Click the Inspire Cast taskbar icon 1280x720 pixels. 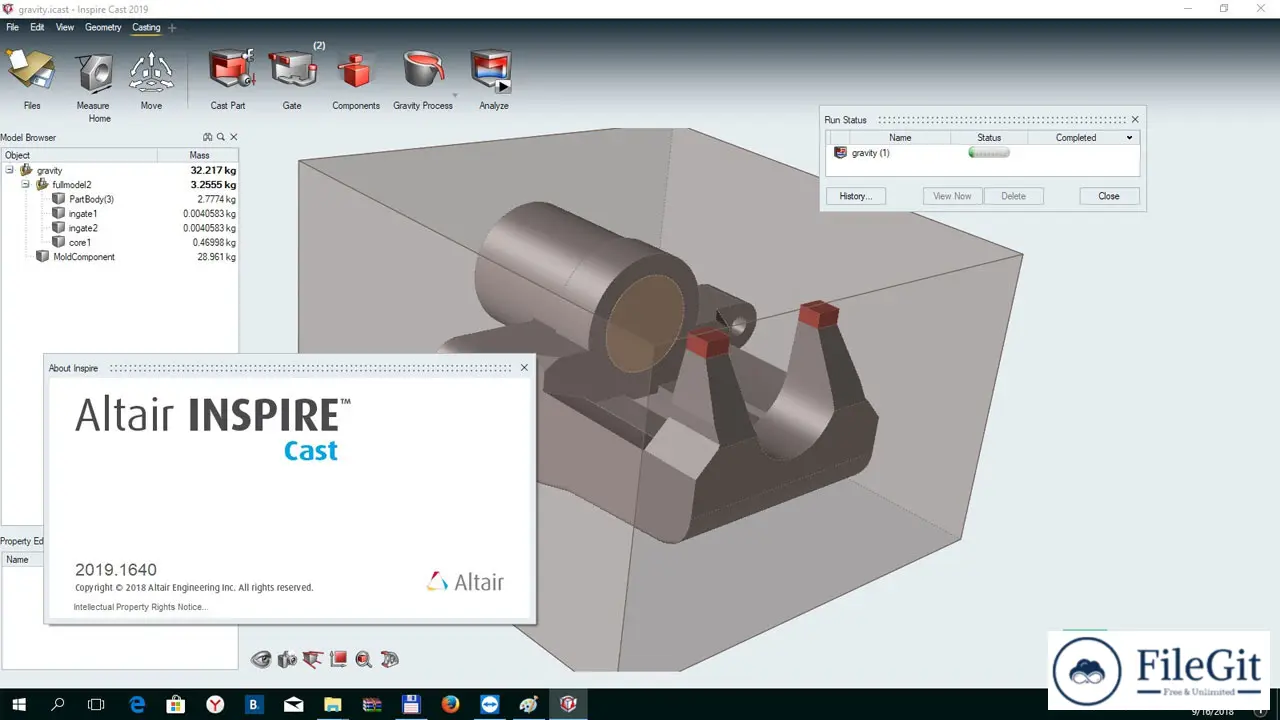(x=567, y=705)
